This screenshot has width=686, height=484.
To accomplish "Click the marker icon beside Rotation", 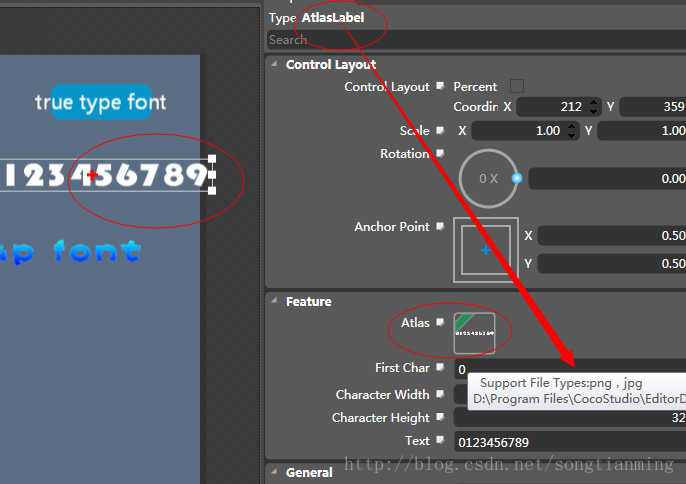I will pos(440,154).
